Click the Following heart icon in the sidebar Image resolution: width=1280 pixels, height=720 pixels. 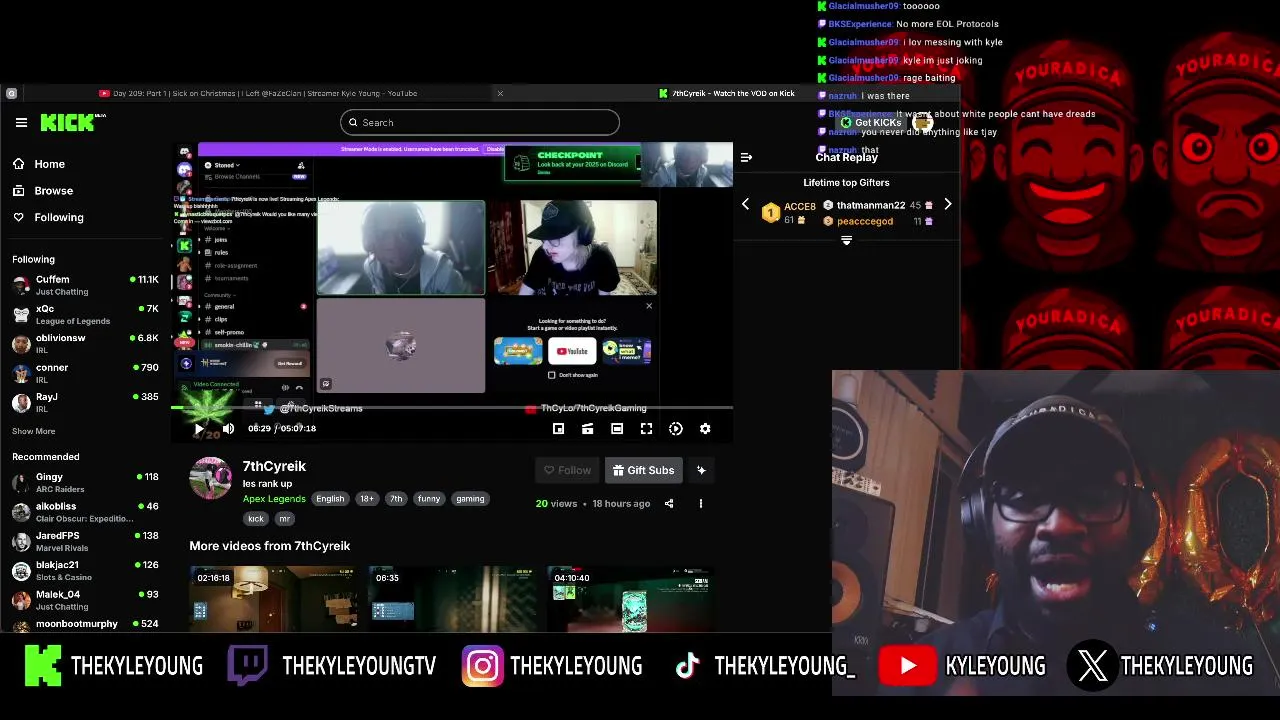tap(18, 217)
